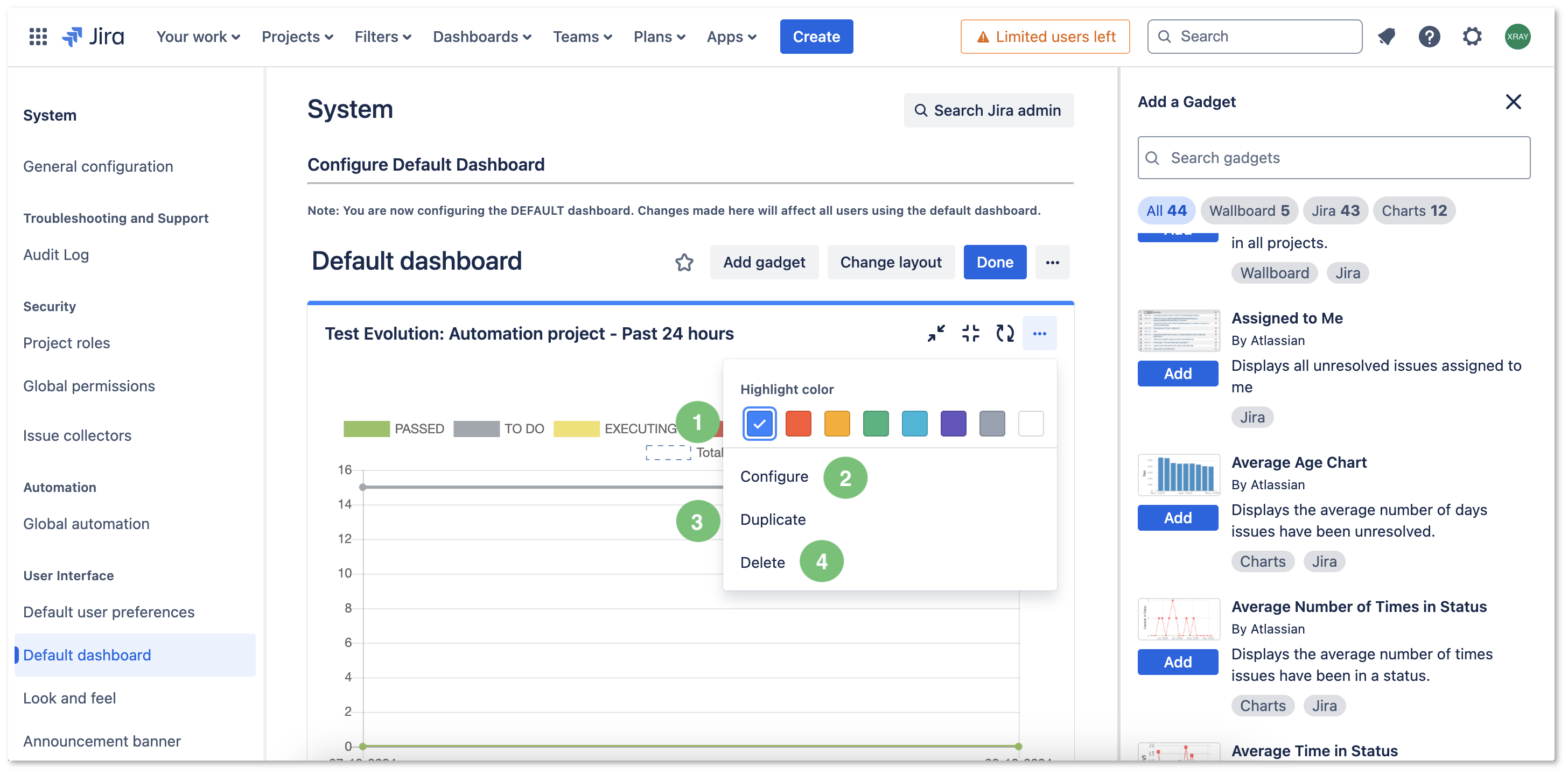
Task: Minimize the Test Evolution gadget
Action: click(x=936, y=334)
